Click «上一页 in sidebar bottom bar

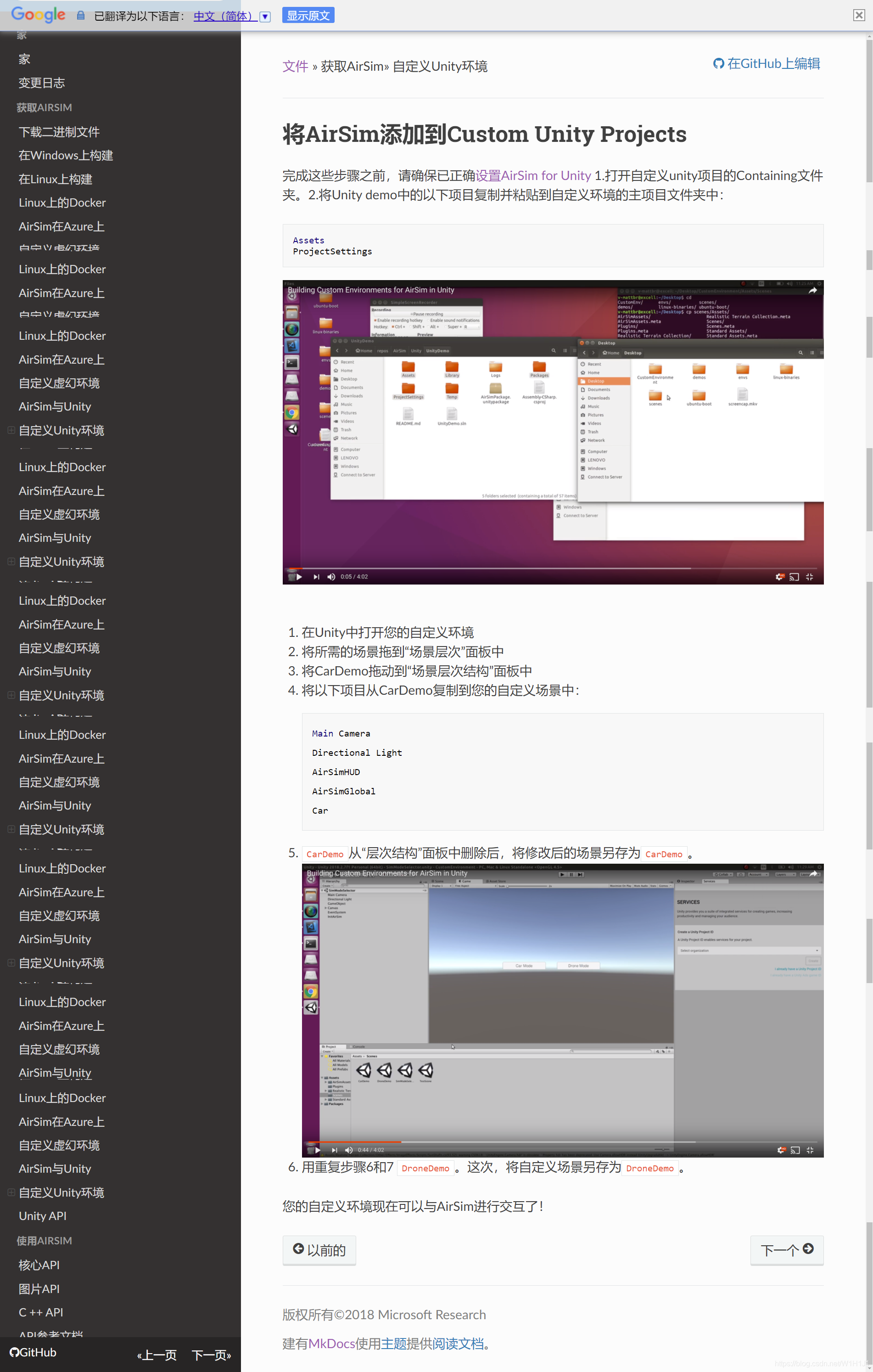pyautogui.click(x=157, y=1355)
